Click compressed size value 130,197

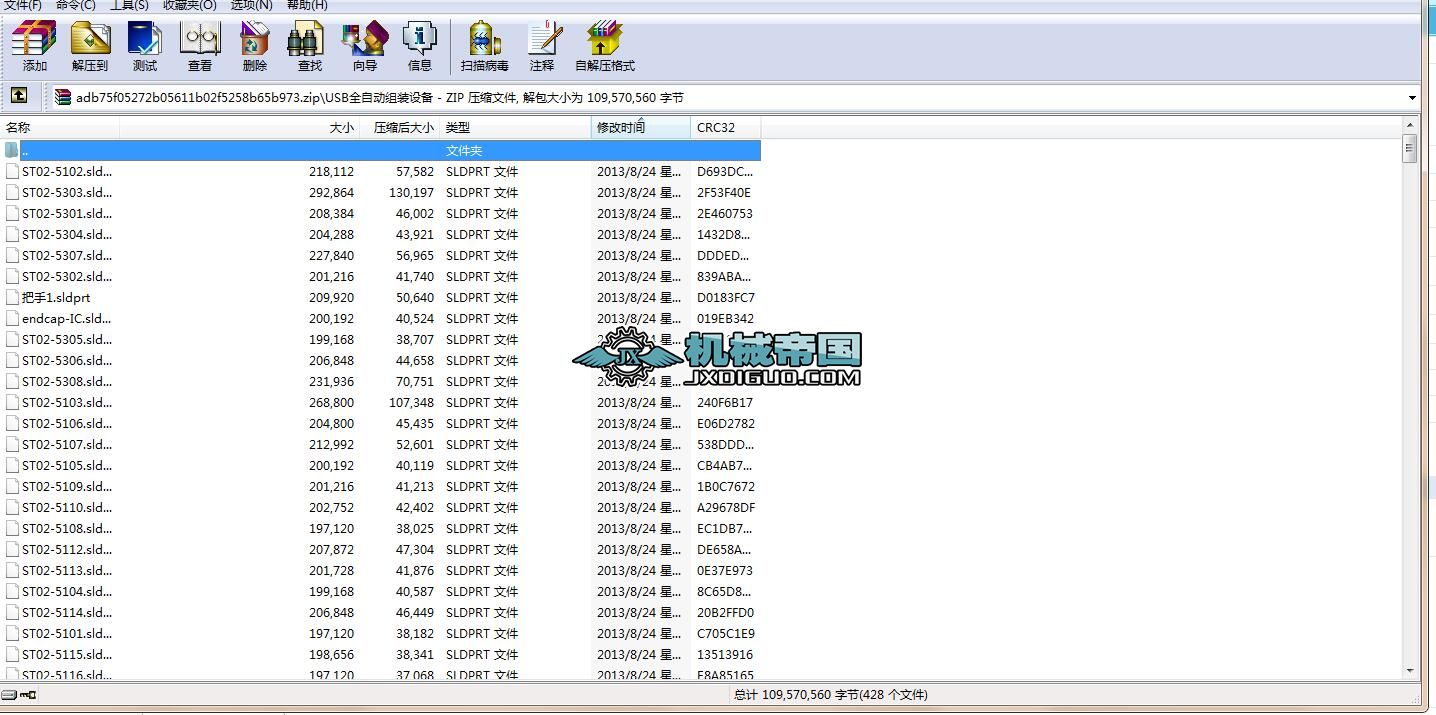click(x=411, y=192)
